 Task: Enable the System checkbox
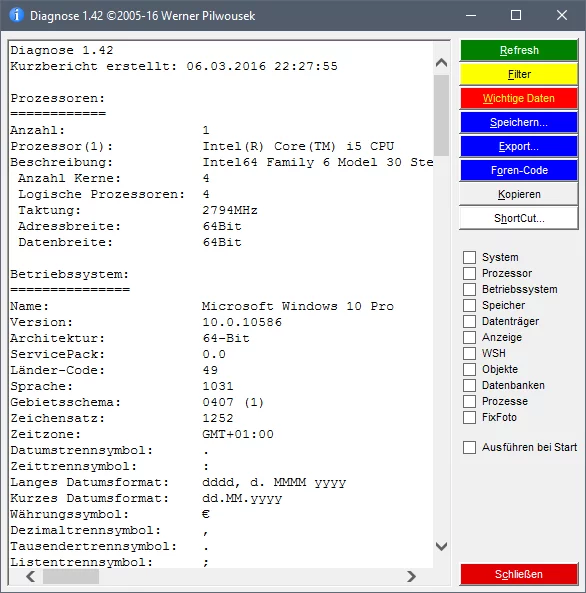coord(469,257)
